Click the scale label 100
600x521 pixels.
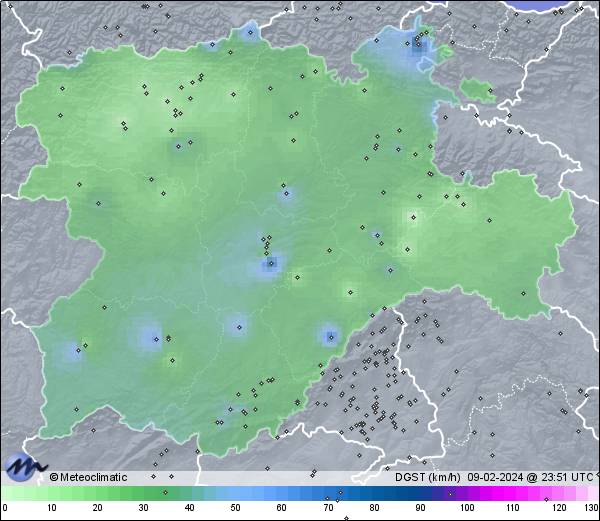467,508
